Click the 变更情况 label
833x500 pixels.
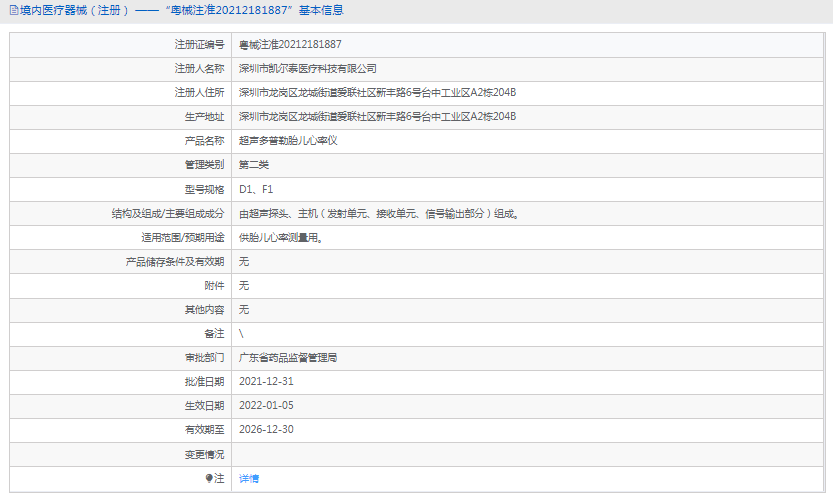(205, 455)
